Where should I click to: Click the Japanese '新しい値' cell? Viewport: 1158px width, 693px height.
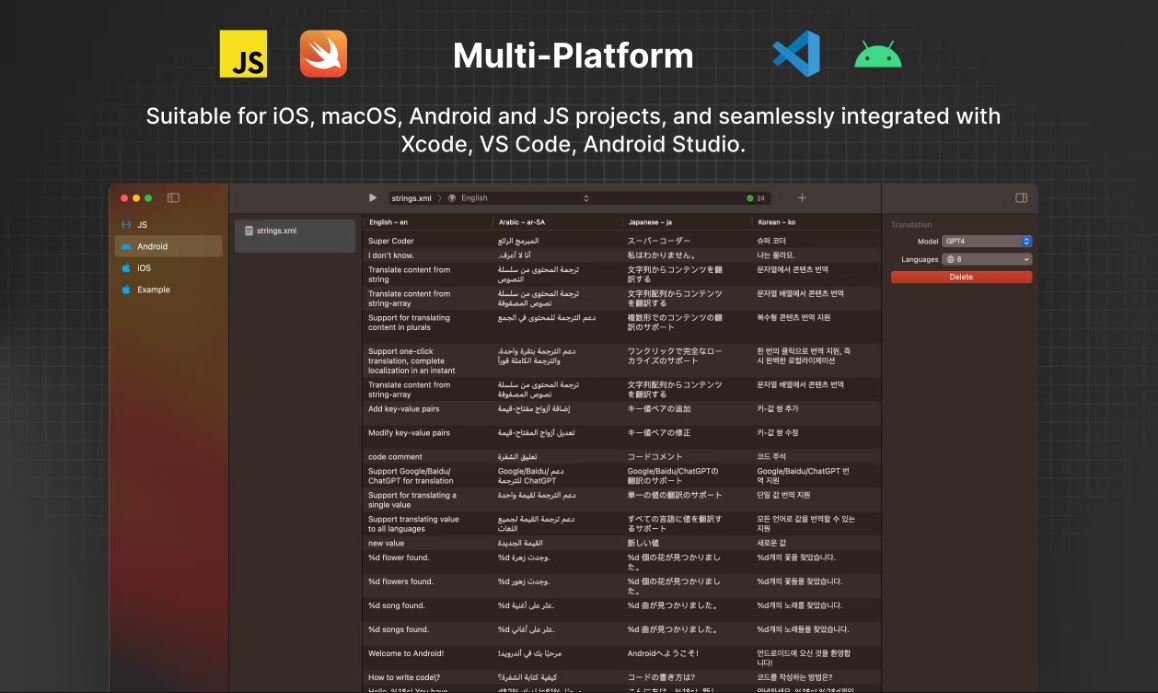(643, 543)
